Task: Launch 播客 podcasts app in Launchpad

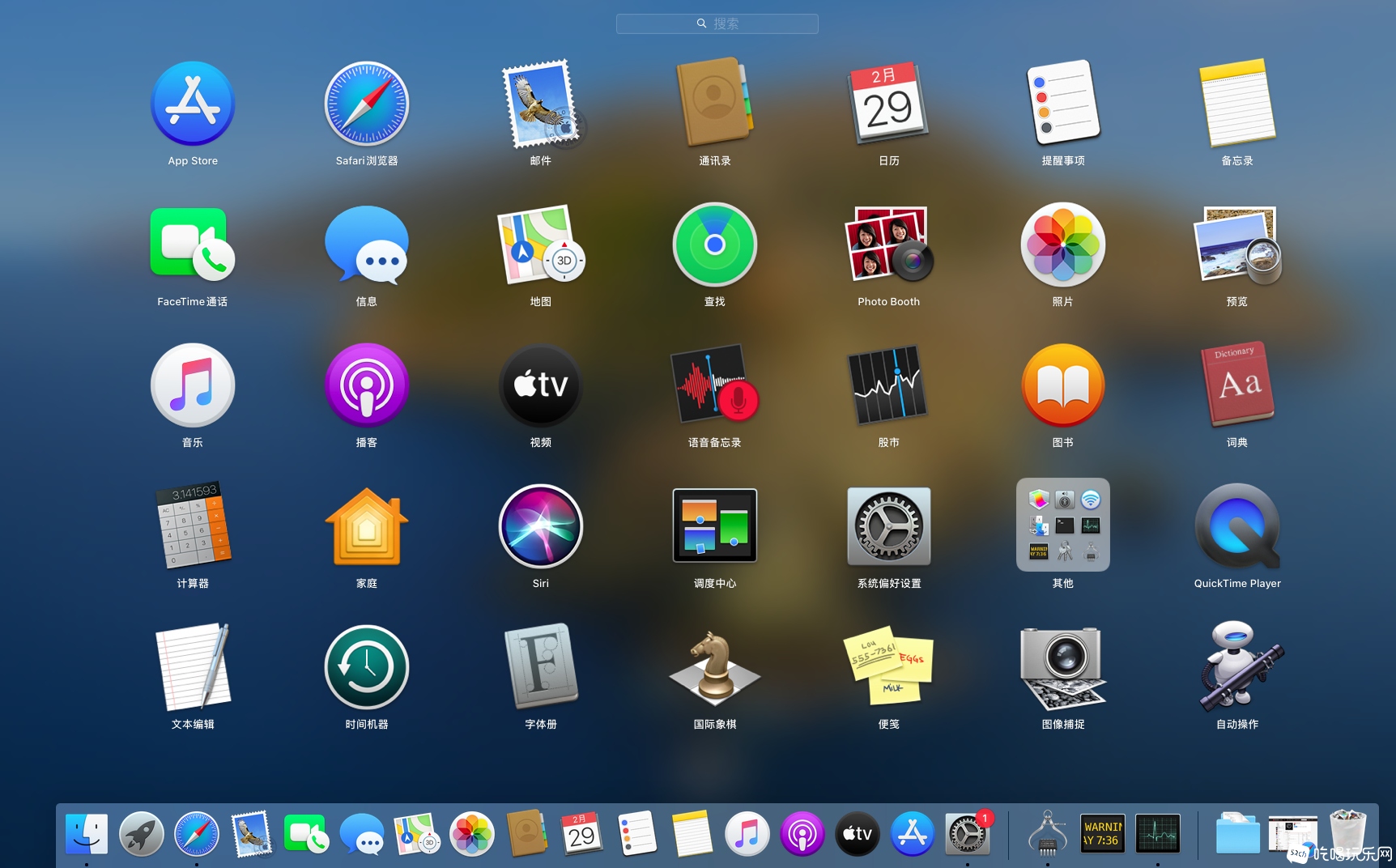Action: coord(367,385)
